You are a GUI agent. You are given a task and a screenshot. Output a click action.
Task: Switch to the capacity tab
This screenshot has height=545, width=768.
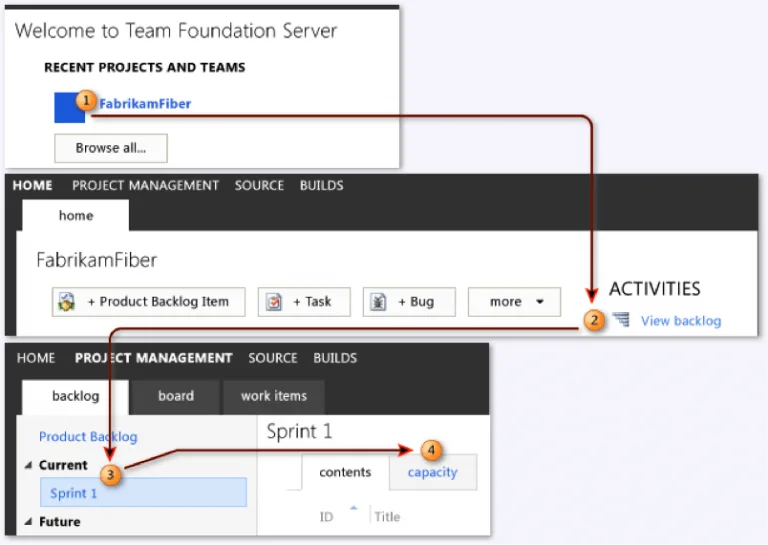[433, 472]
